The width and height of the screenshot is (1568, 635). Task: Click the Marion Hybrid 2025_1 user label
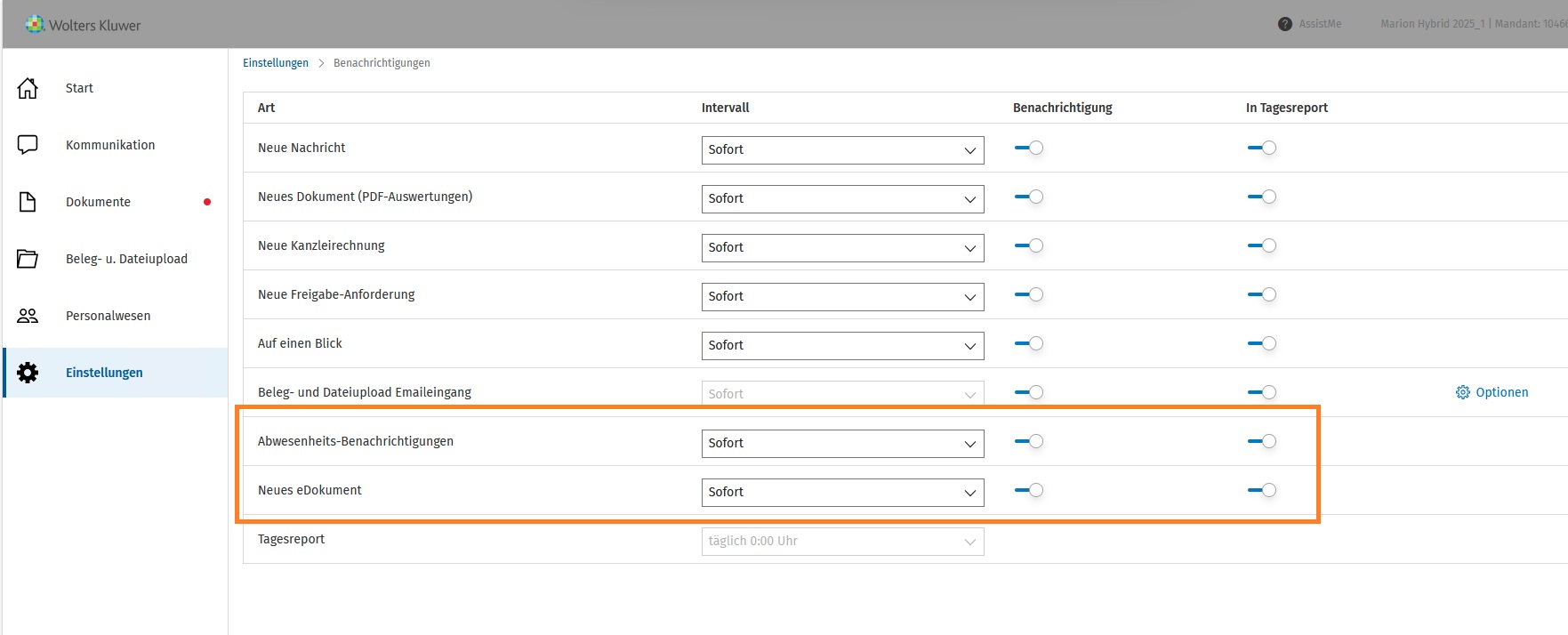[x=1432, y=24]
